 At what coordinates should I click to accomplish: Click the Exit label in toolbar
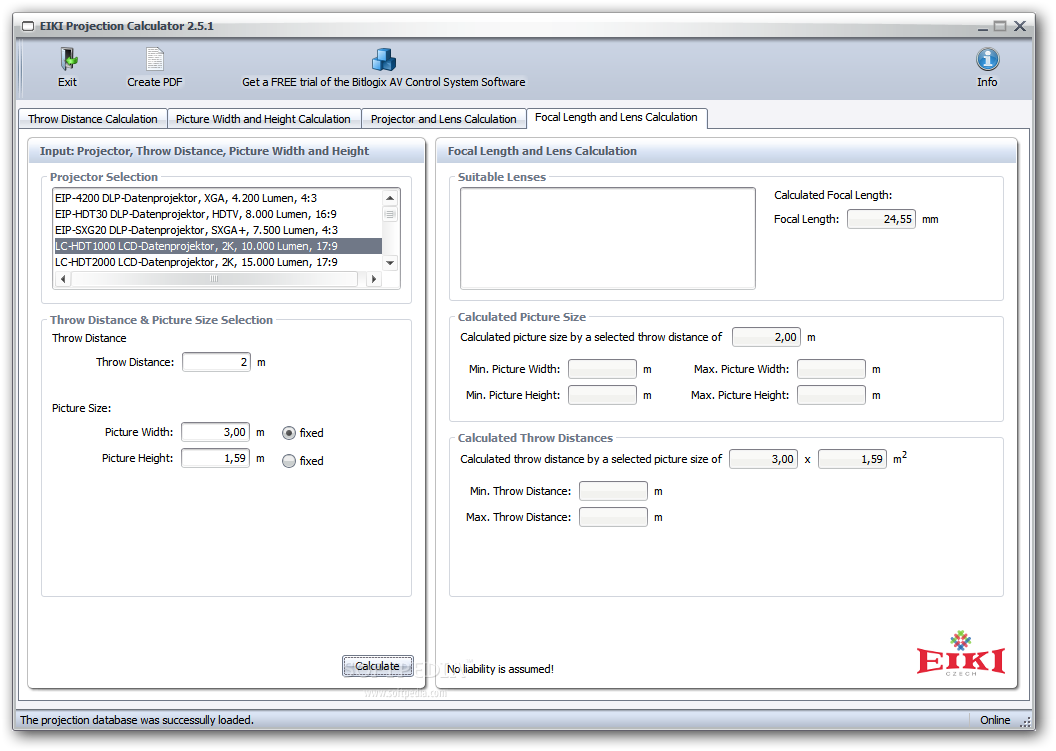coord(67,82)
